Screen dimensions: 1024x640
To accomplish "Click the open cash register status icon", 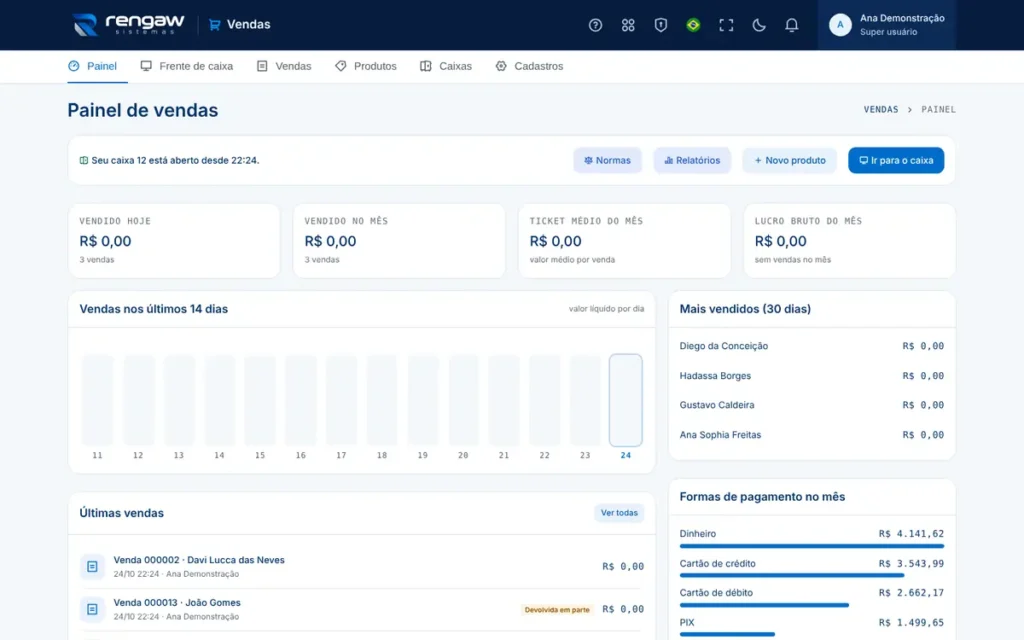I will click(x=84, y=160).
